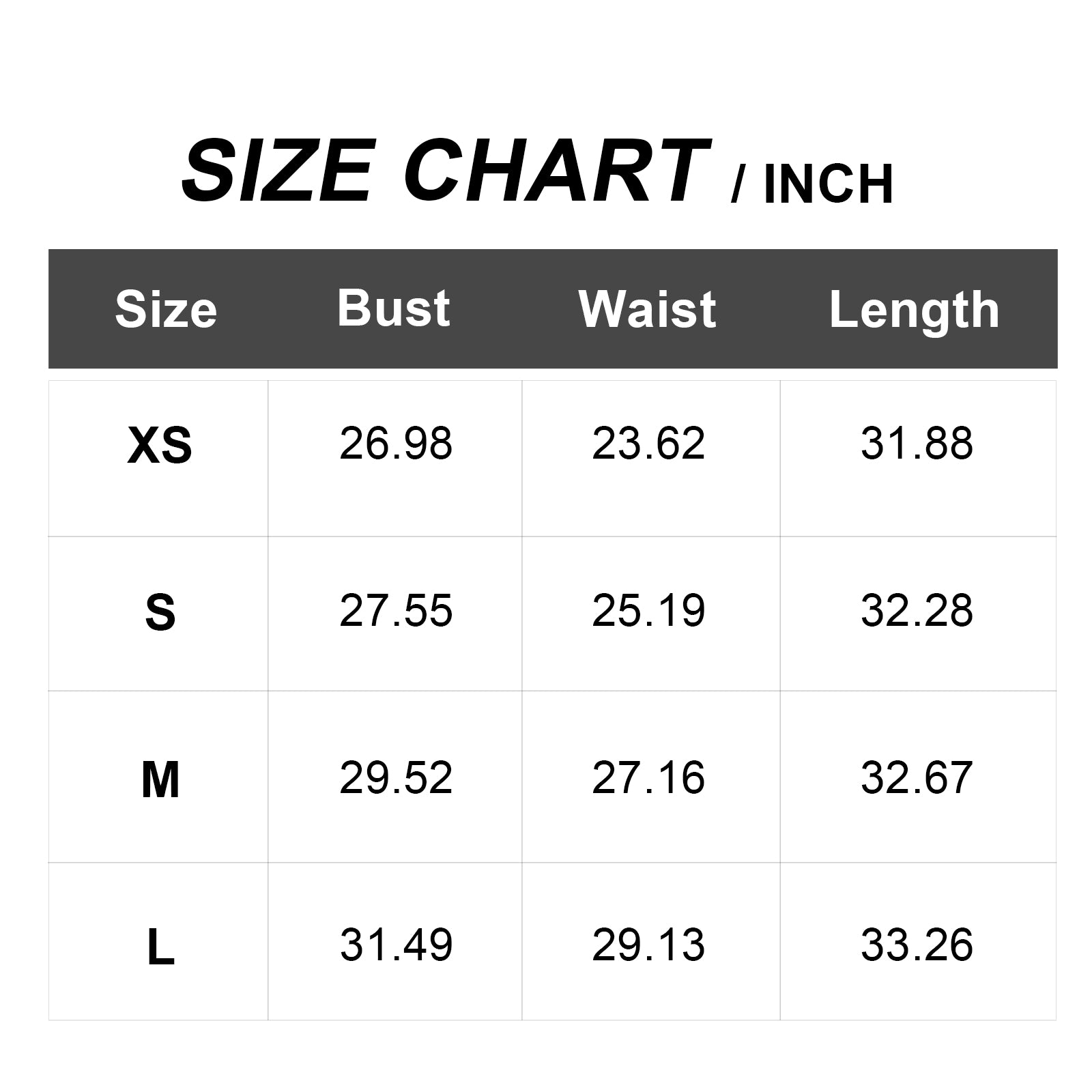
Task: Pick M bust value 29.52
Action: pos(396,778)
